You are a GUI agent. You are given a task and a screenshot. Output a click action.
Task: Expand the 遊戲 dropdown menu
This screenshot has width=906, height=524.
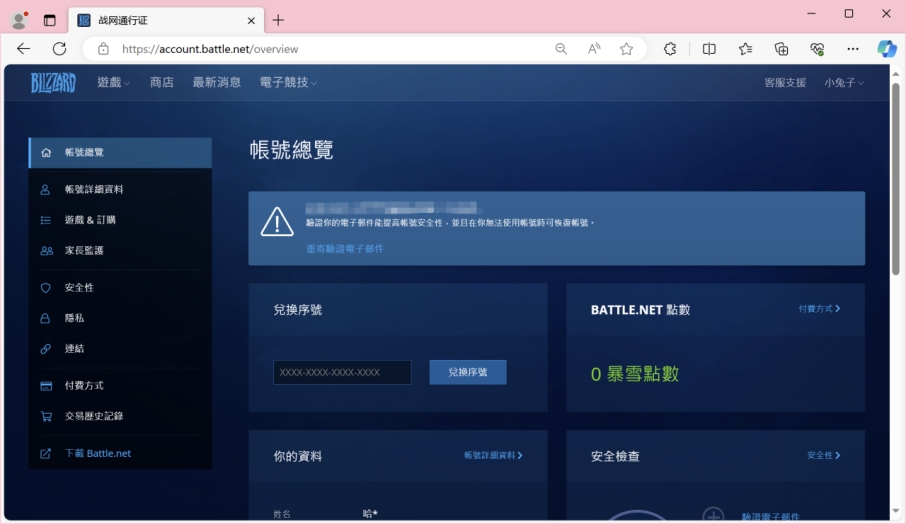point(113,83)
